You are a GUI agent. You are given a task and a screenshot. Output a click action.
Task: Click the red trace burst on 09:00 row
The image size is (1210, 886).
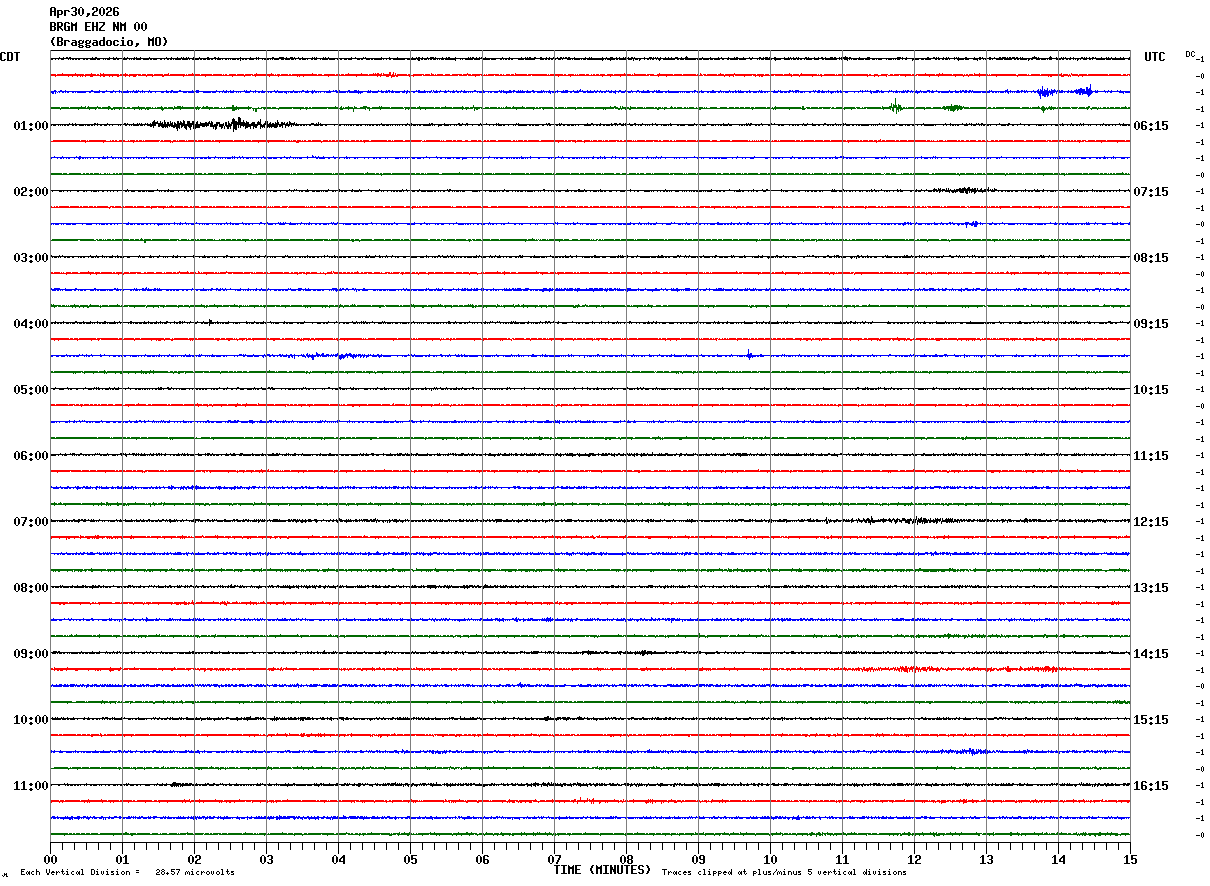(975, 668)
